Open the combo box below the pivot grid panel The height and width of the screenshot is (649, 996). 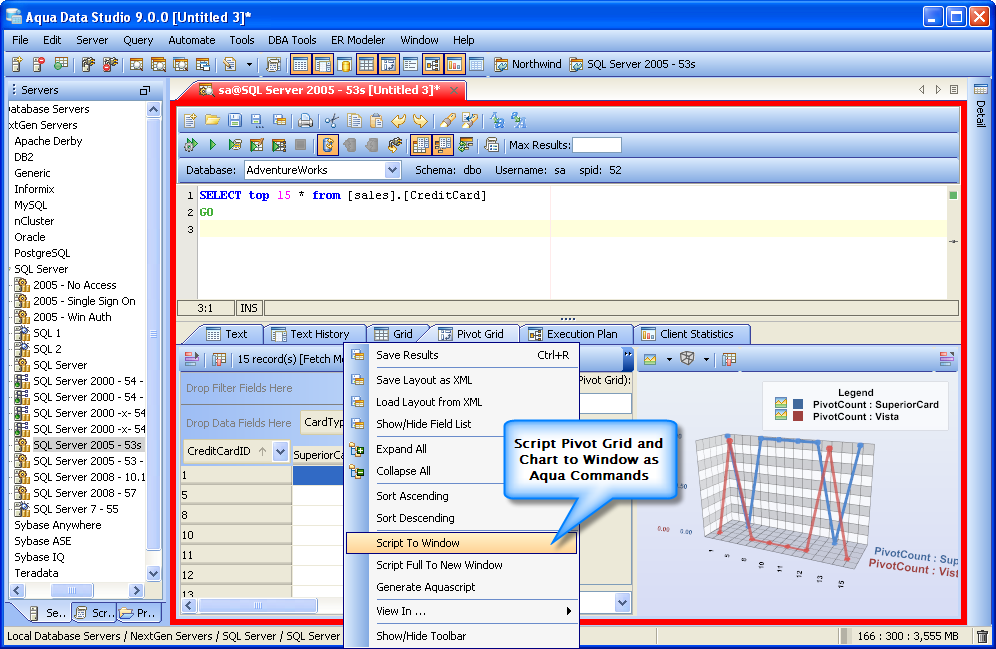point(622,602)
